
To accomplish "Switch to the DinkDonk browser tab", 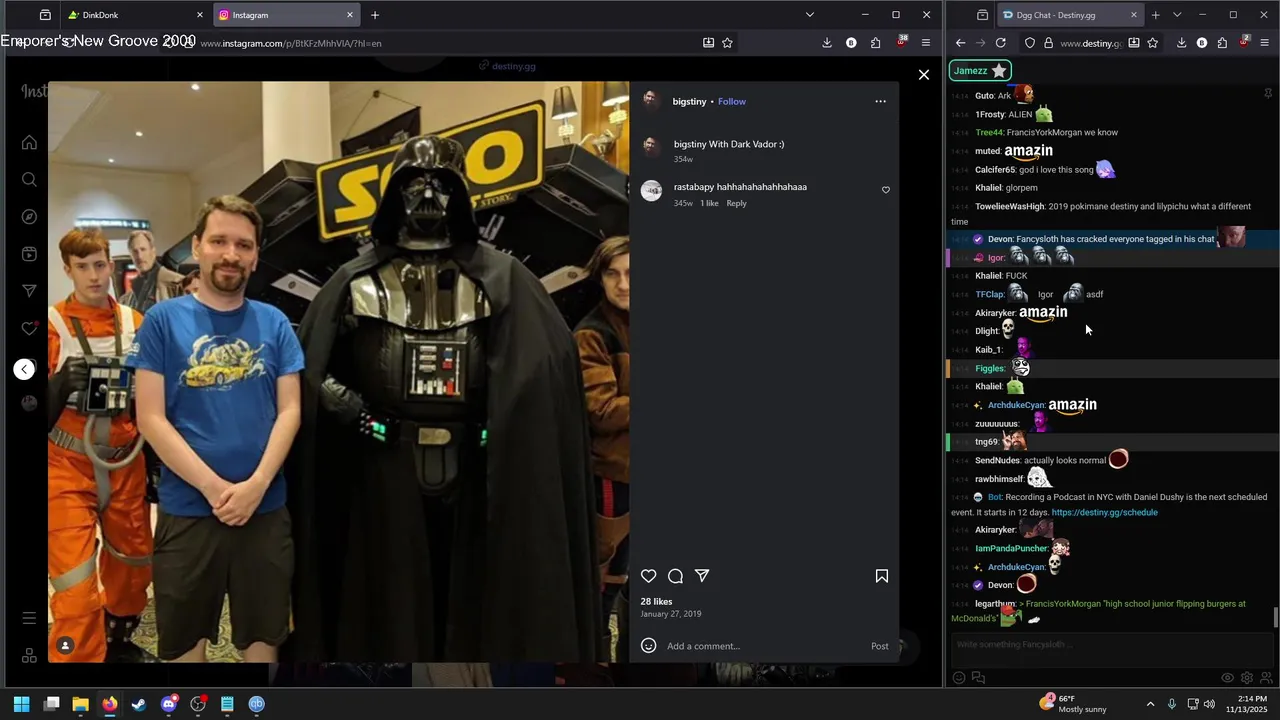I will point(135,15).
